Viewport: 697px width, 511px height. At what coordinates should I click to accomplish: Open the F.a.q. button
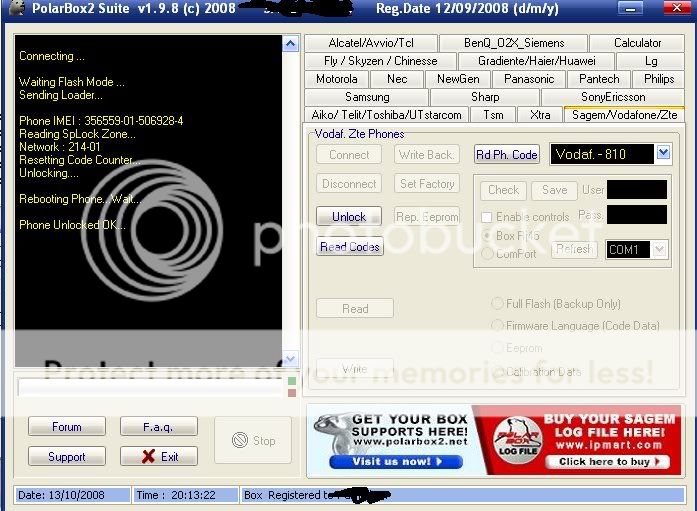[x=159, y=427]
